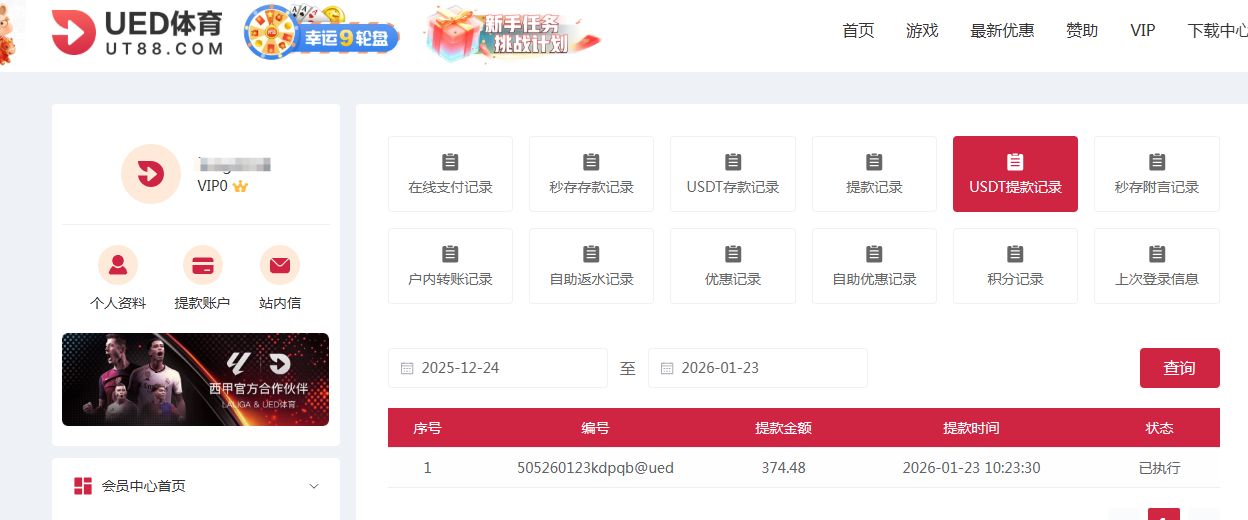Image resolution: width=1248 pixels, height=520 pixels.
Task: Switch to USDT存款记录 tab
Action: 733,174
